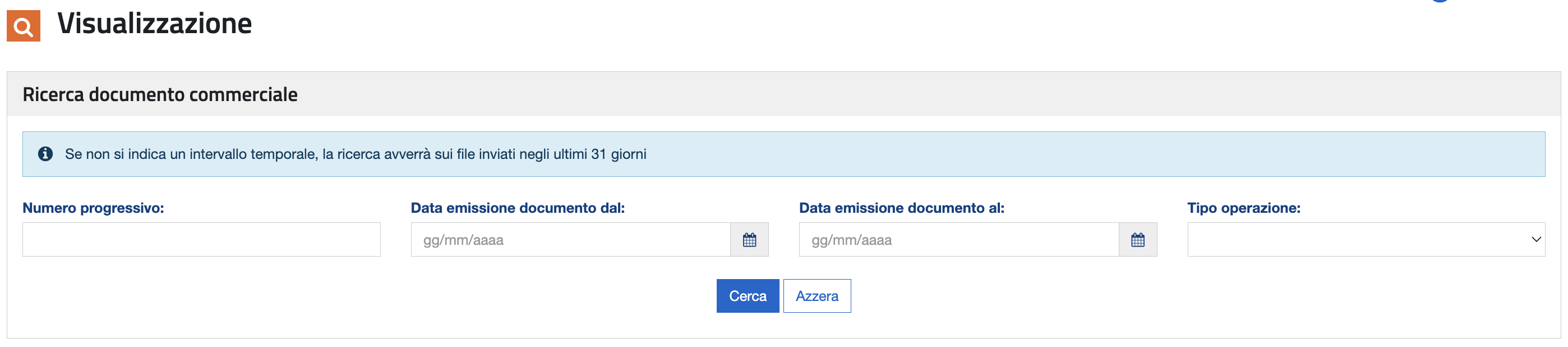Open the Tipo operazione dropdown
The width and height of the screenshot is (1568, 347).
point(1366,240)
